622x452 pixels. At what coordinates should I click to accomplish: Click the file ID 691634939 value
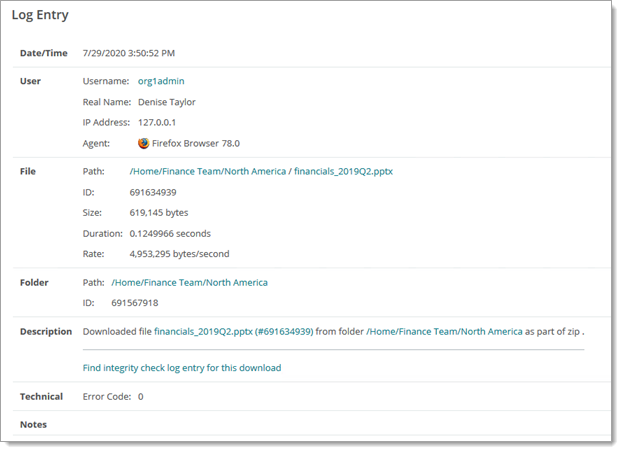[x=153, y=192]
